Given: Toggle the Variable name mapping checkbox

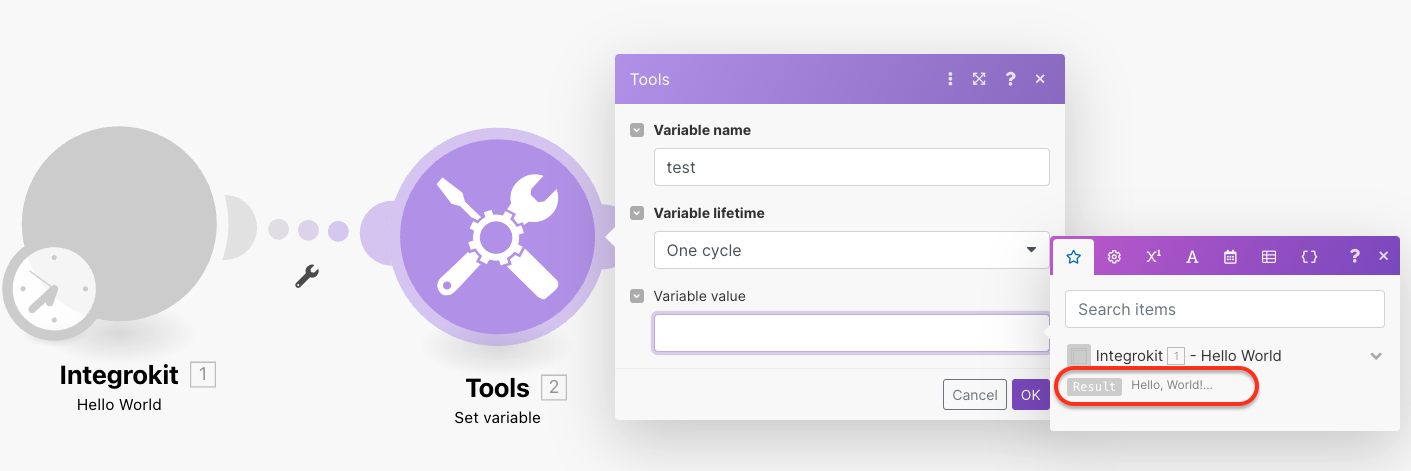Looking at the screenshot, I should click(637, 130).
